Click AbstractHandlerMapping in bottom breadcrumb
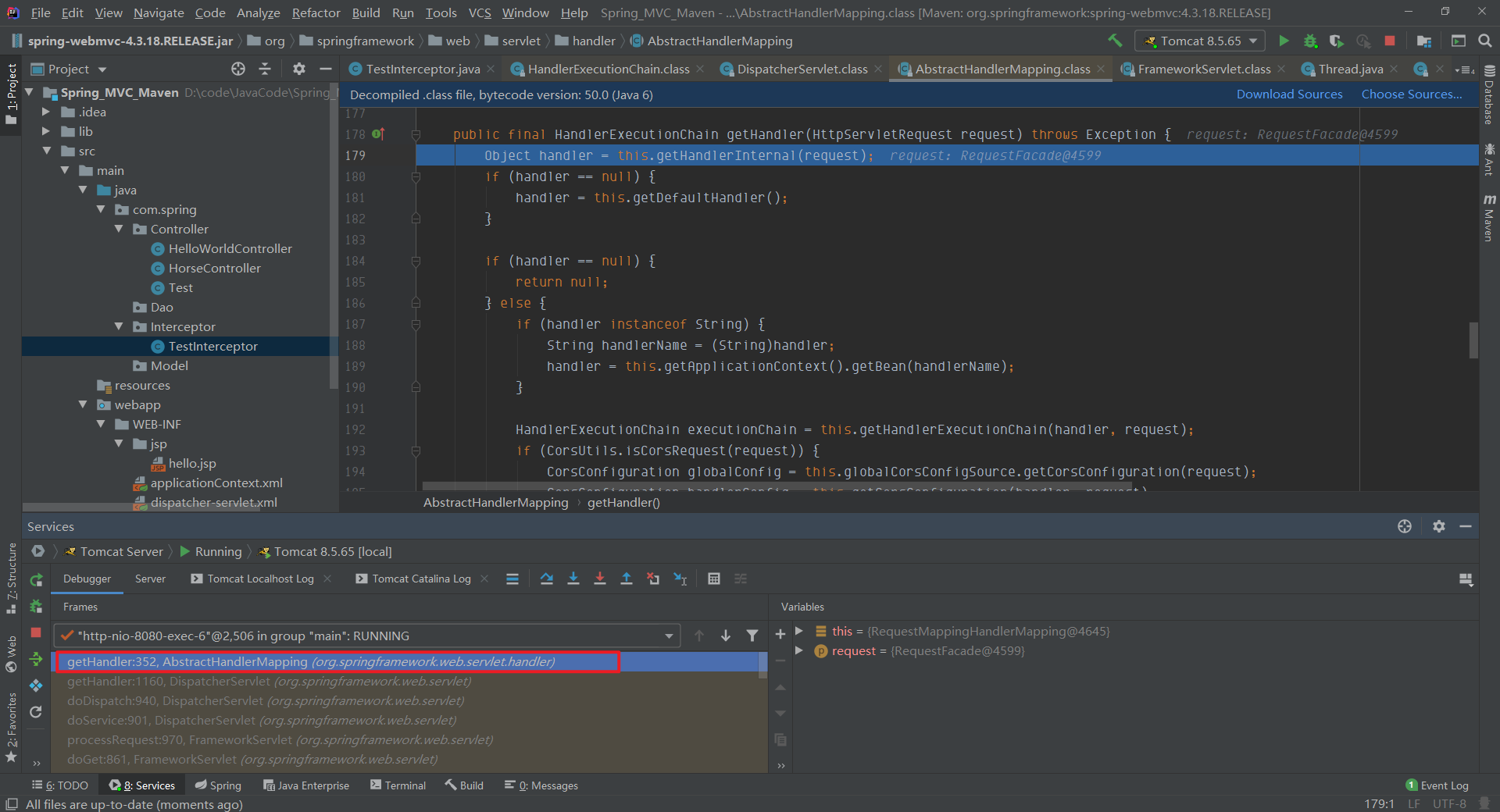This screenshot has height=812, width=1500. tap(495, 502)
